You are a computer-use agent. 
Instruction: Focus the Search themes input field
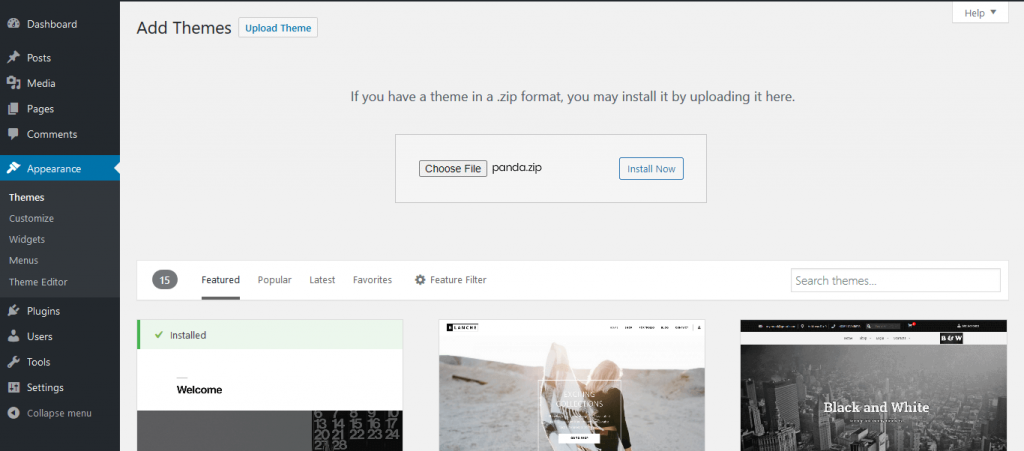pos(895,281)
